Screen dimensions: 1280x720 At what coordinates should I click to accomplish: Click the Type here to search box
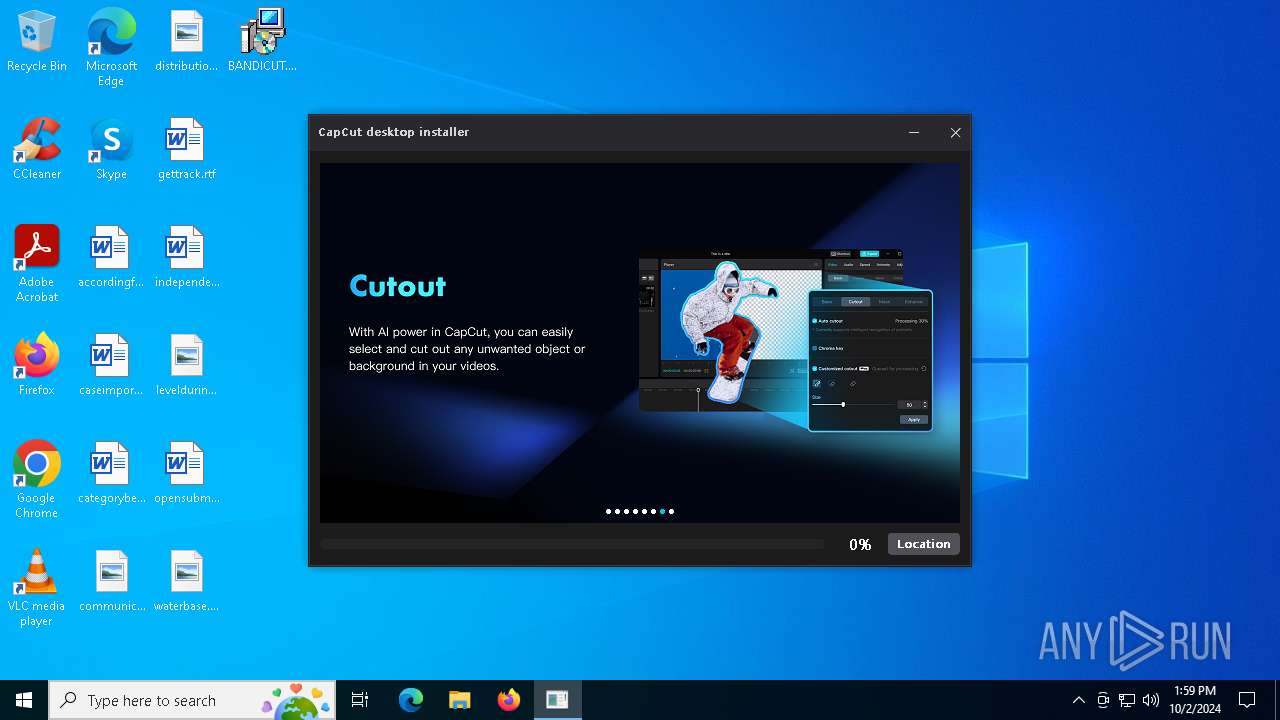coord(192,700)
